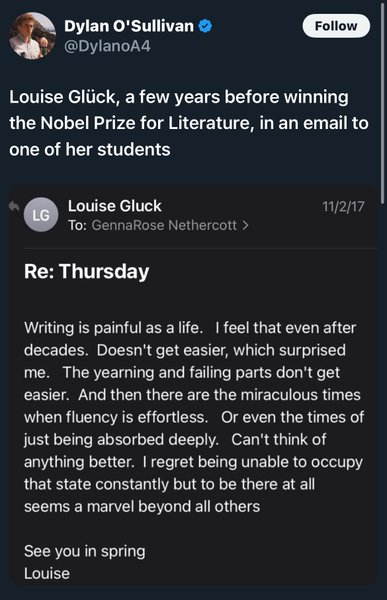
Task: Click the tweet text about Louise Glück
Action: (x=189, y=123)
